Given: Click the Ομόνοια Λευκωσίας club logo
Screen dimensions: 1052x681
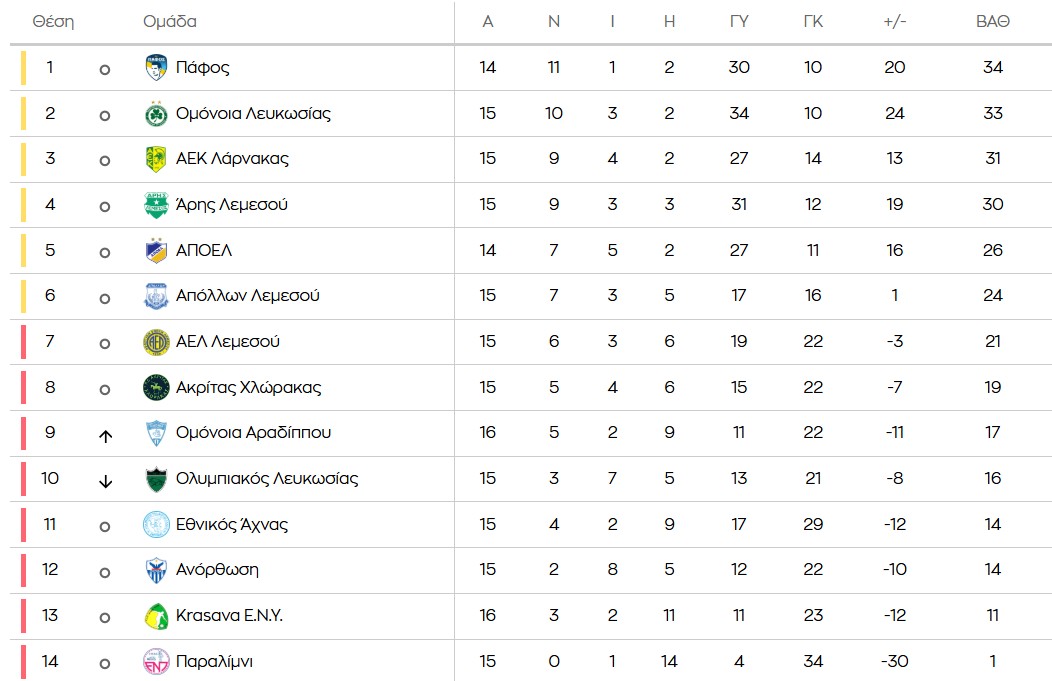Looking at the screenshot, I should click(x=155, y=114).
